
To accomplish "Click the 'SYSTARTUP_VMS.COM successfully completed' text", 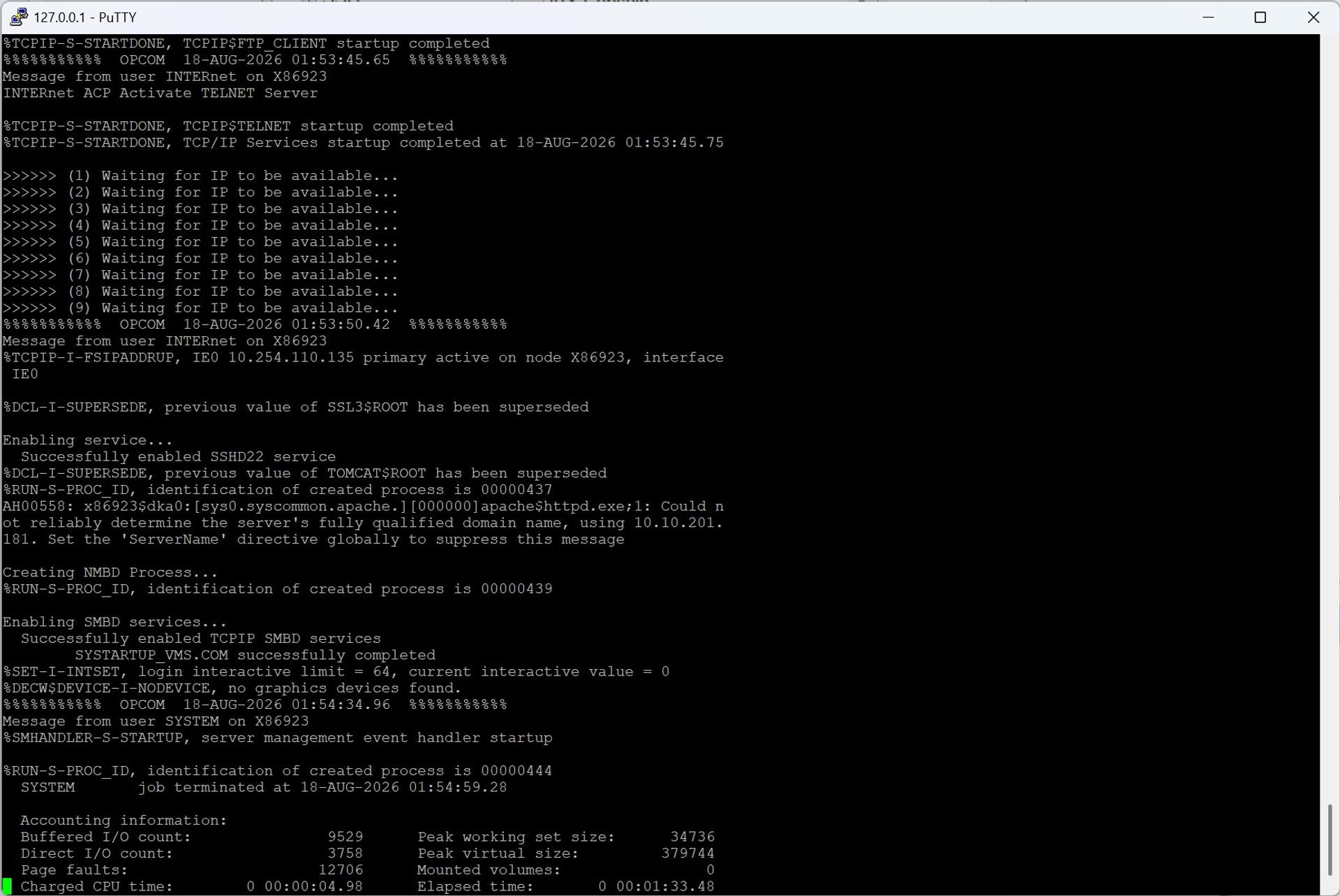I will [255, 655].
